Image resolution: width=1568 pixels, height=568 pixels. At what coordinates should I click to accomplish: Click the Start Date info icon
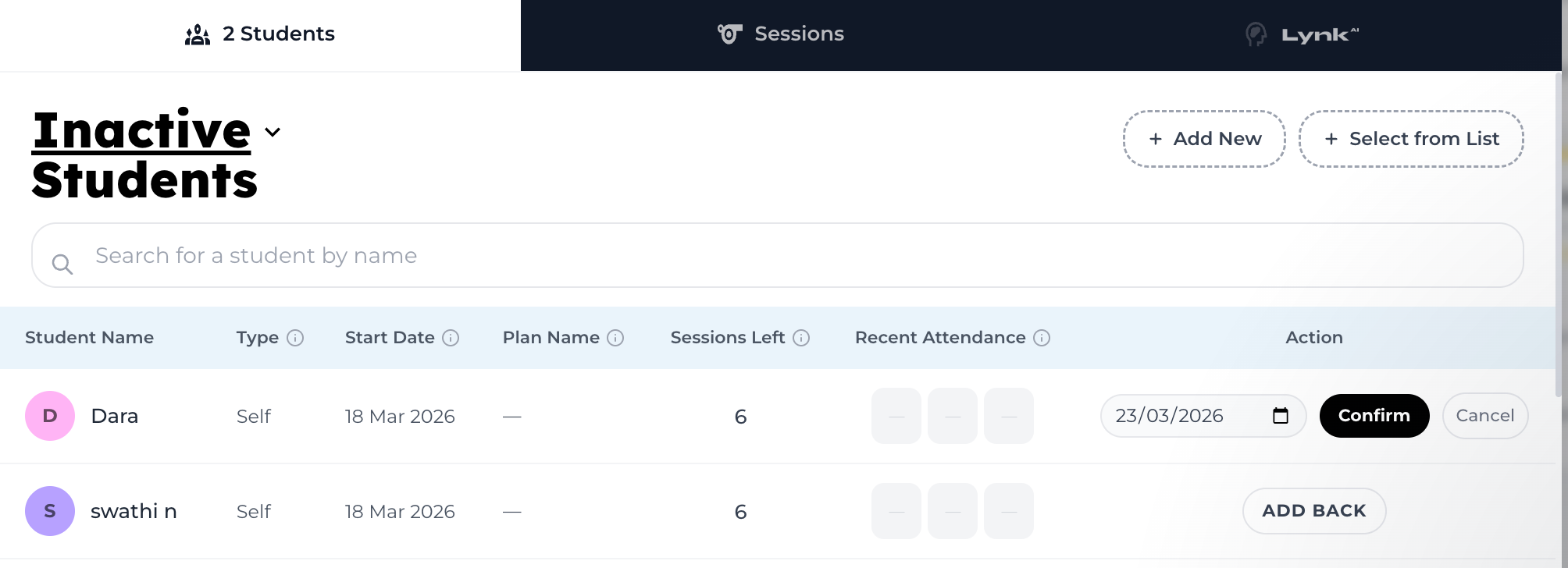pyautogui.click(x=451, y=338)
